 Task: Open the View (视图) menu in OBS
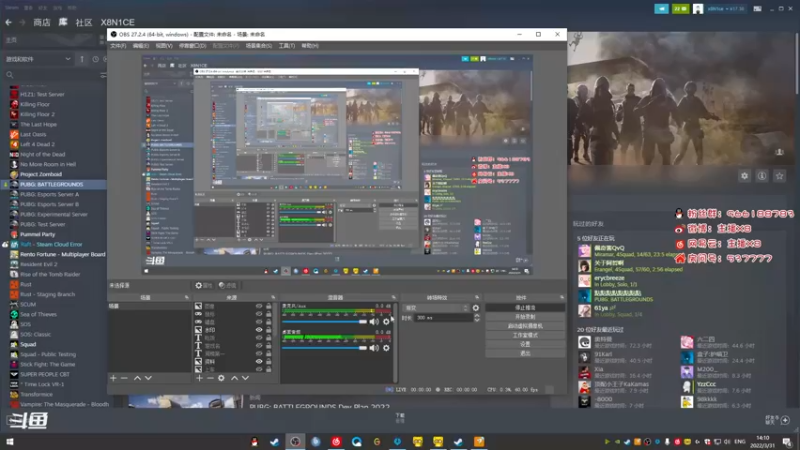(164, 46)
